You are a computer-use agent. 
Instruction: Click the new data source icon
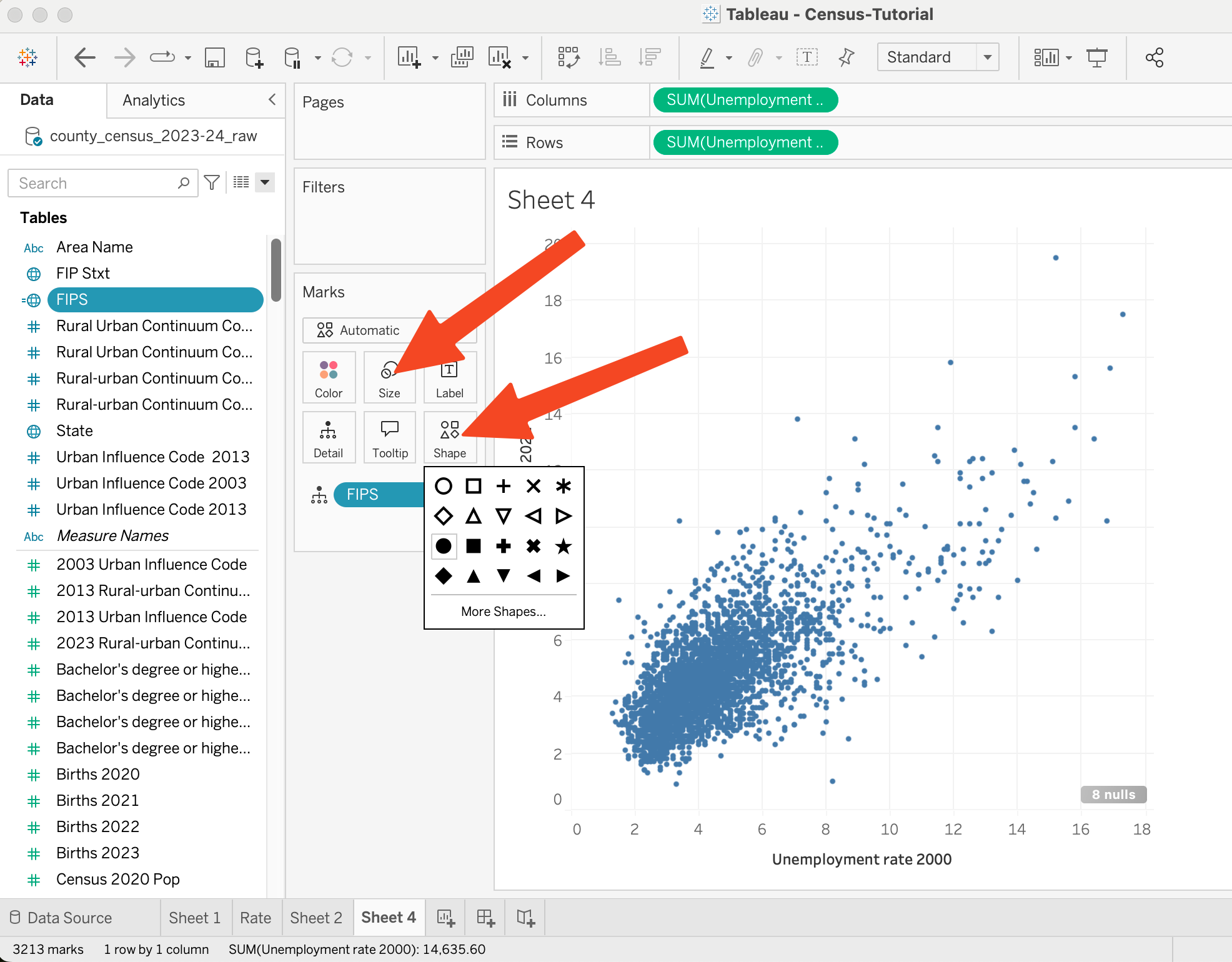click(x=254, y=57)
